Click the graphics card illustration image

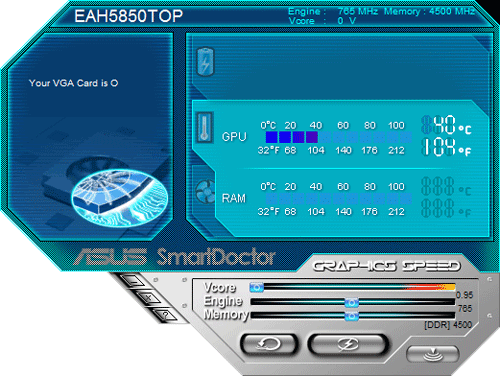(119, 197)
